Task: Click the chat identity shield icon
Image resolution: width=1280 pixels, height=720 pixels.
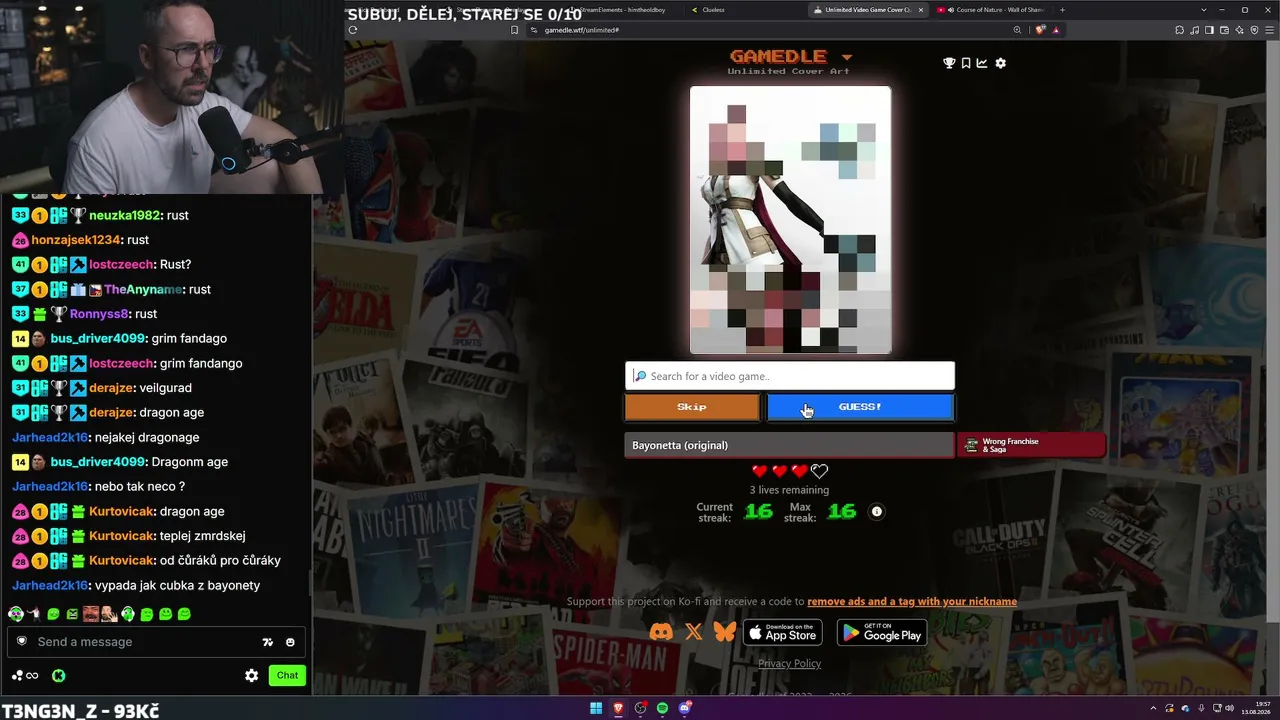Action: click(22, 642)
